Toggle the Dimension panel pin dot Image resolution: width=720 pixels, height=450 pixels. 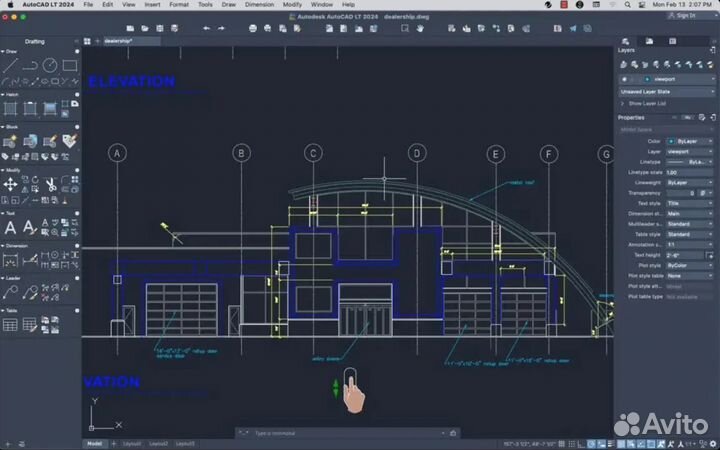pyautogui.click(x=77, y=246)
